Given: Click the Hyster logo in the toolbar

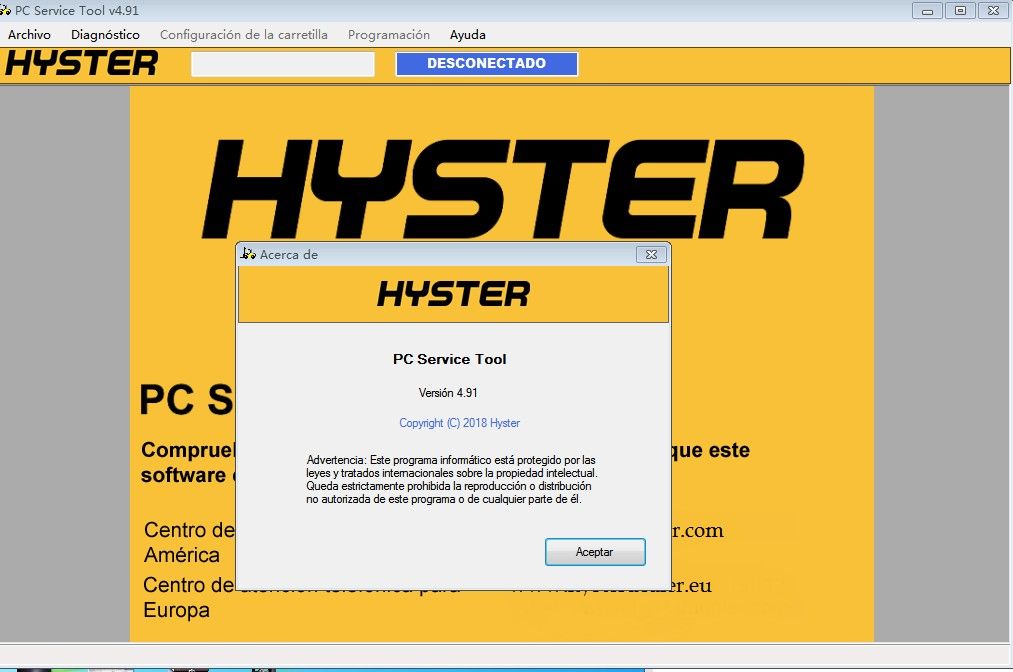Looking at the screenshot, I should click(81, 63).
